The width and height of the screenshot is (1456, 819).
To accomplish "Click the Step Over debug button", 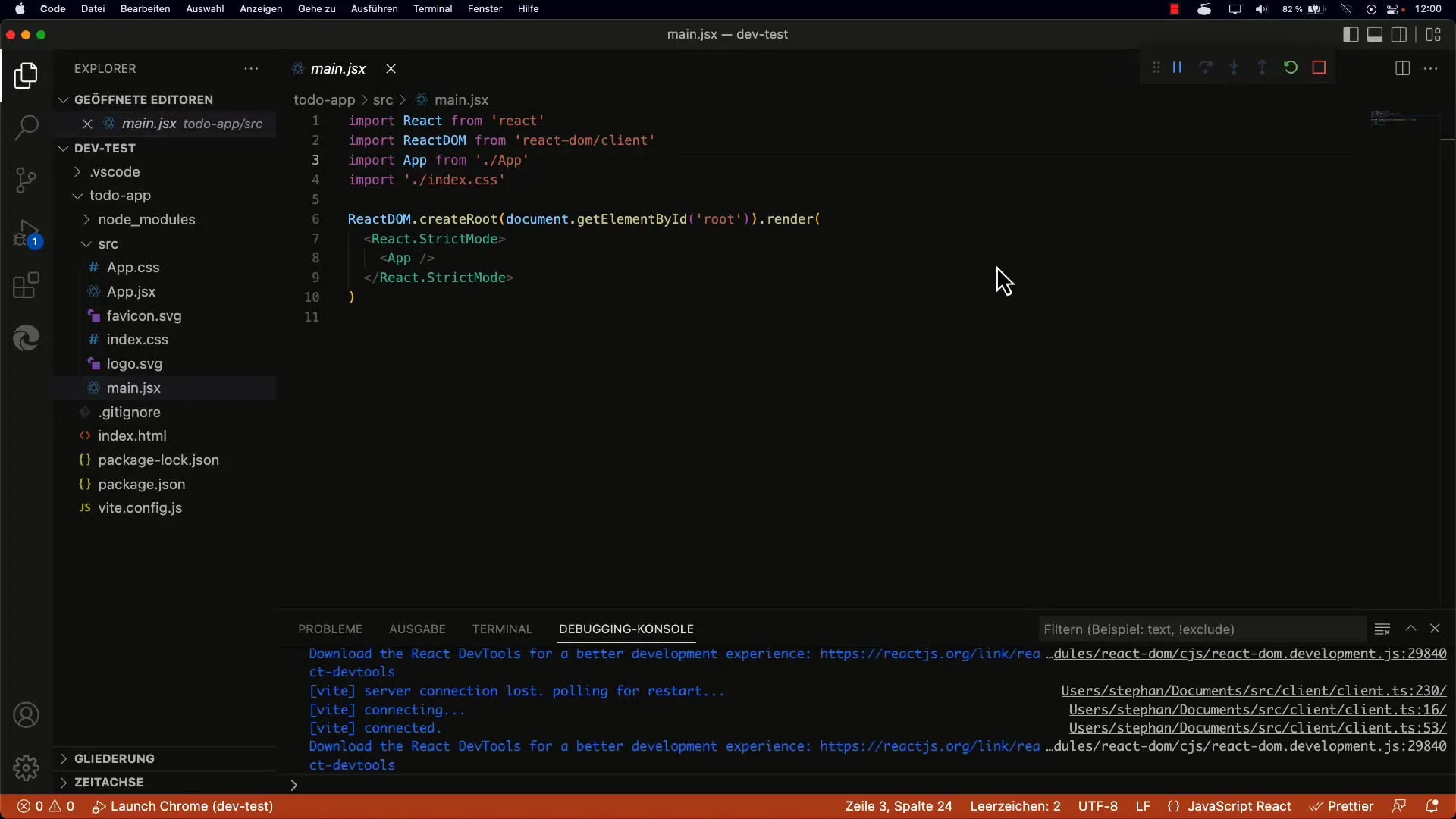I will 1206,67.
